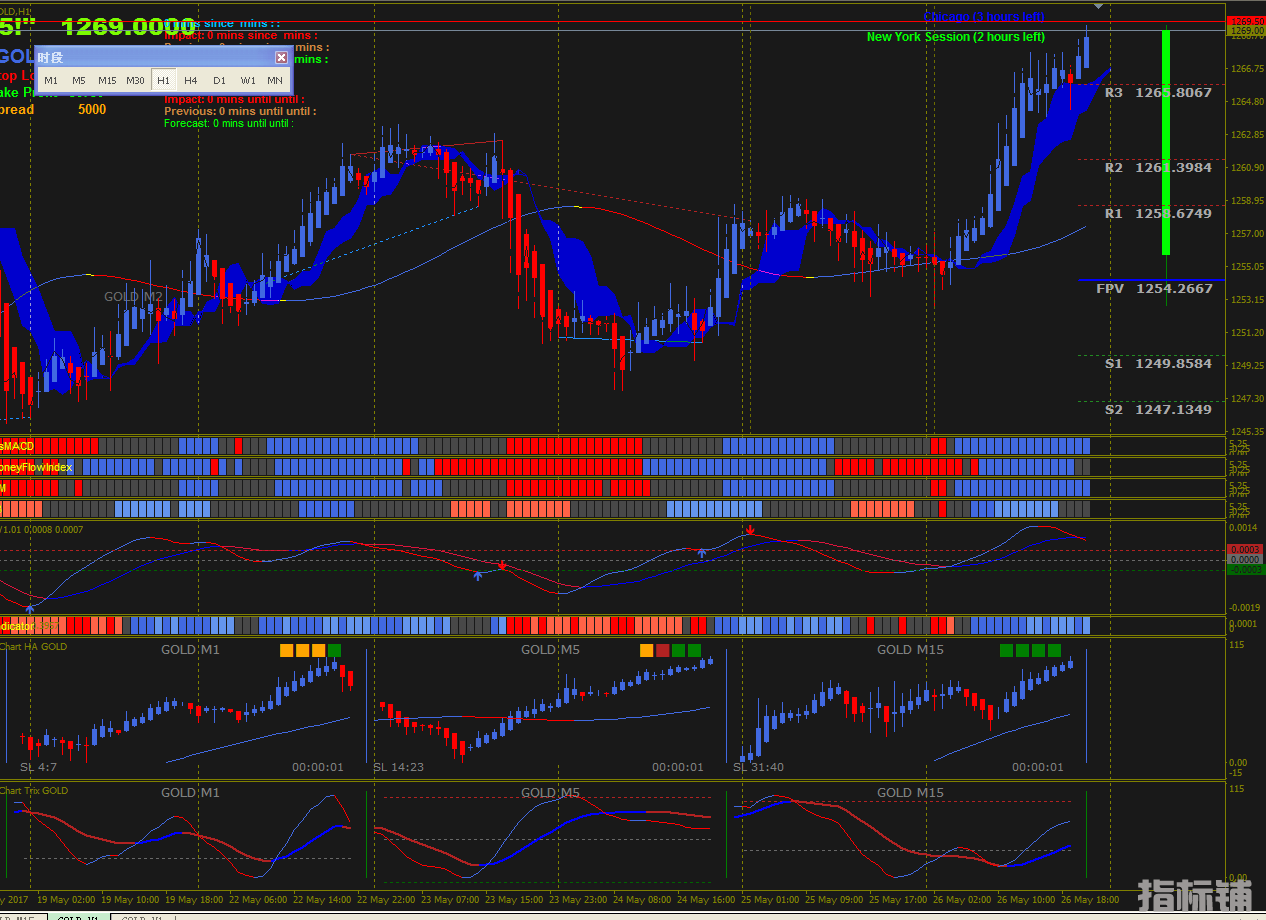Image resolution: width=1266 pixels, height=920 pixels.
Task: Select the highlighted GOLD,H1 chart tab
Action: tap(78, 916)
